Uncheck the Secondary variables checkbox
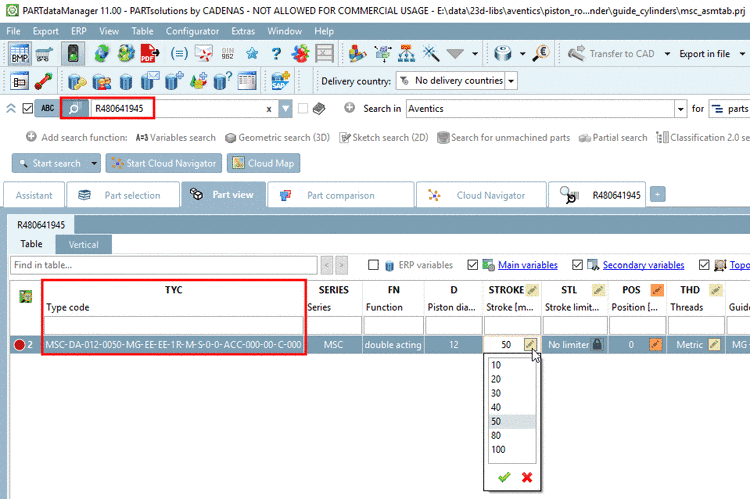The image size is (750, 499). [577, 265]
